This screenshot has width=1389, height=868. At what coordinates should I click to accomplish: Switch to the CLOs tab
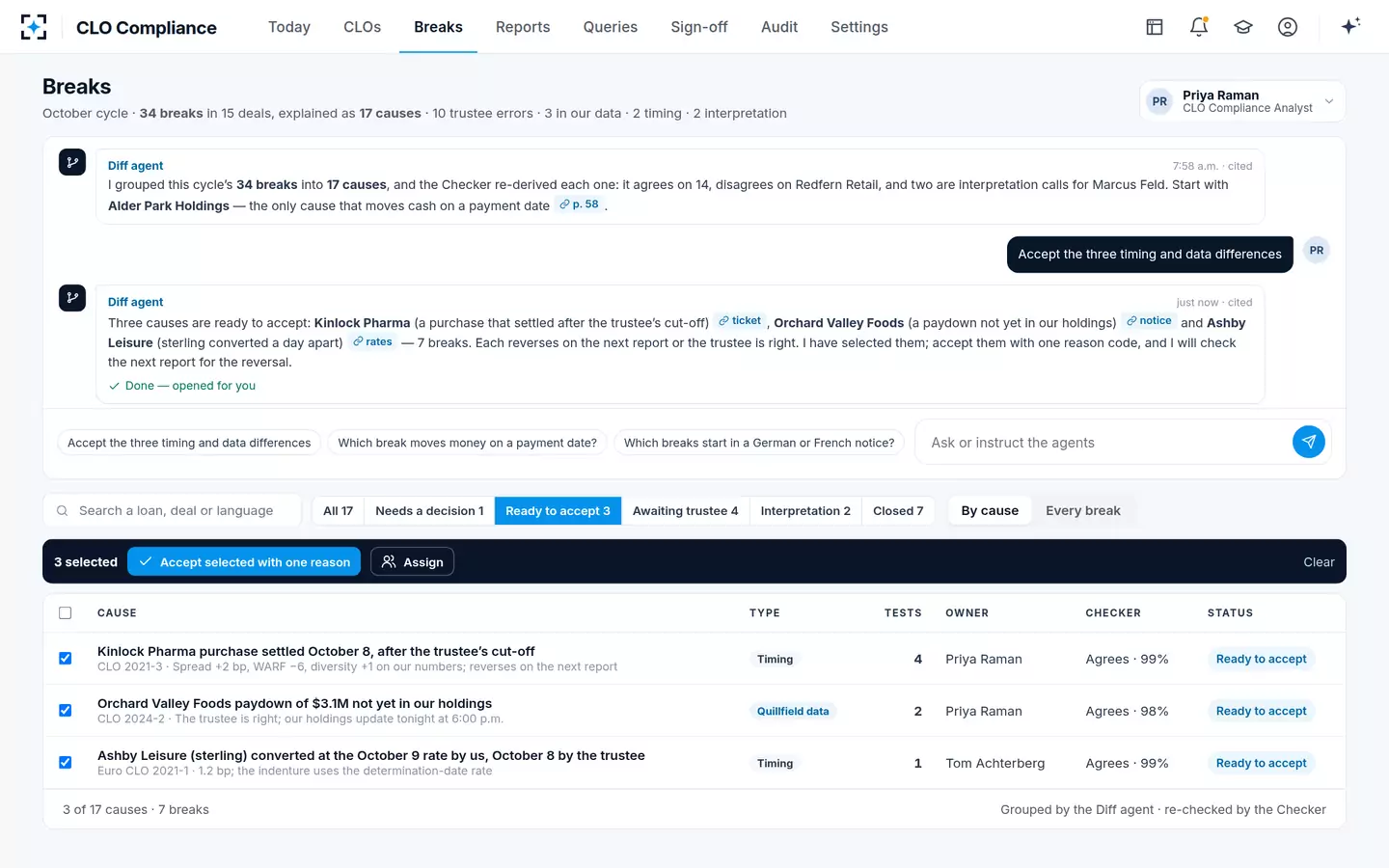point(362,27)
